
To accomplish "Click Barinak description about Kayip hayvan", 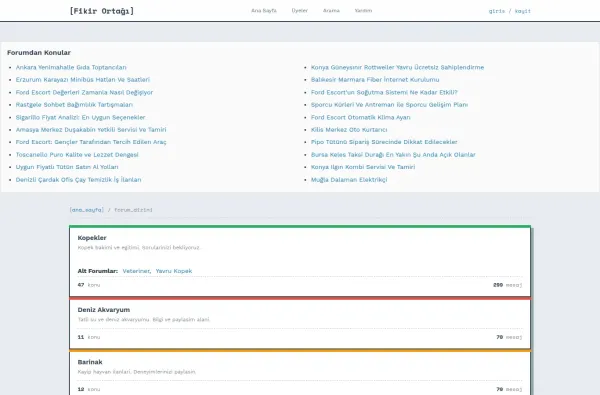I will [x=137, y=372].
